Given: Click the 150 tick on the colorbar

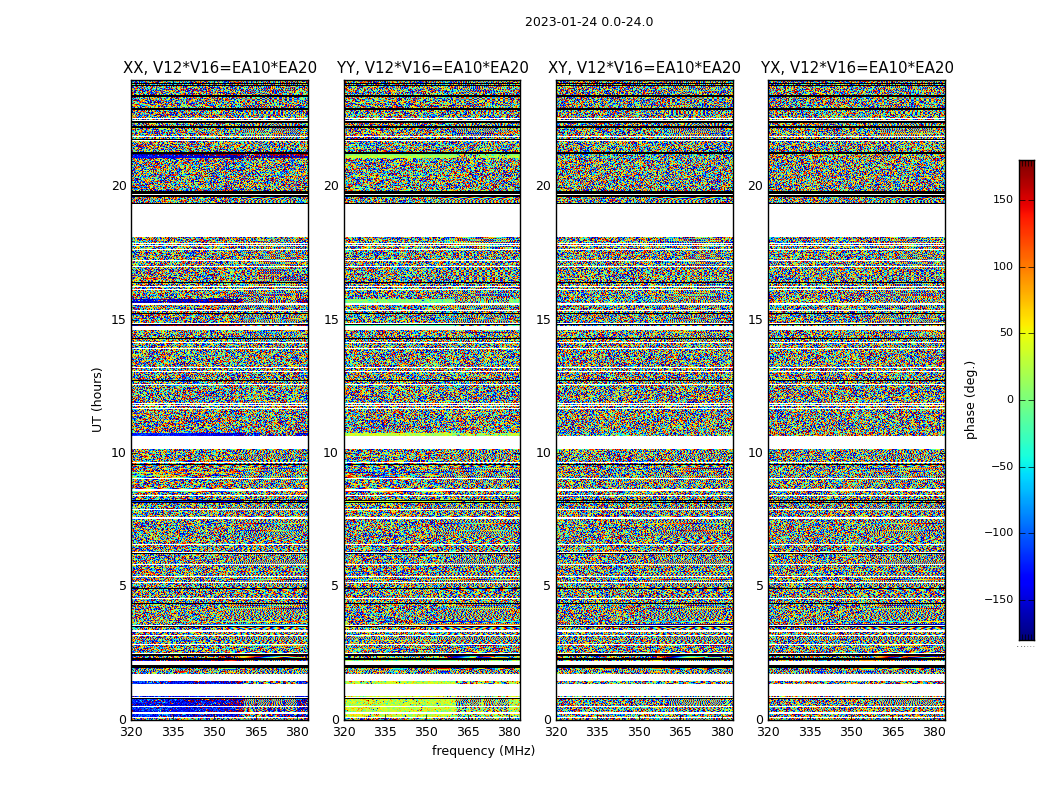Looking at the screenshot, I should click(x=1003, y=199).
